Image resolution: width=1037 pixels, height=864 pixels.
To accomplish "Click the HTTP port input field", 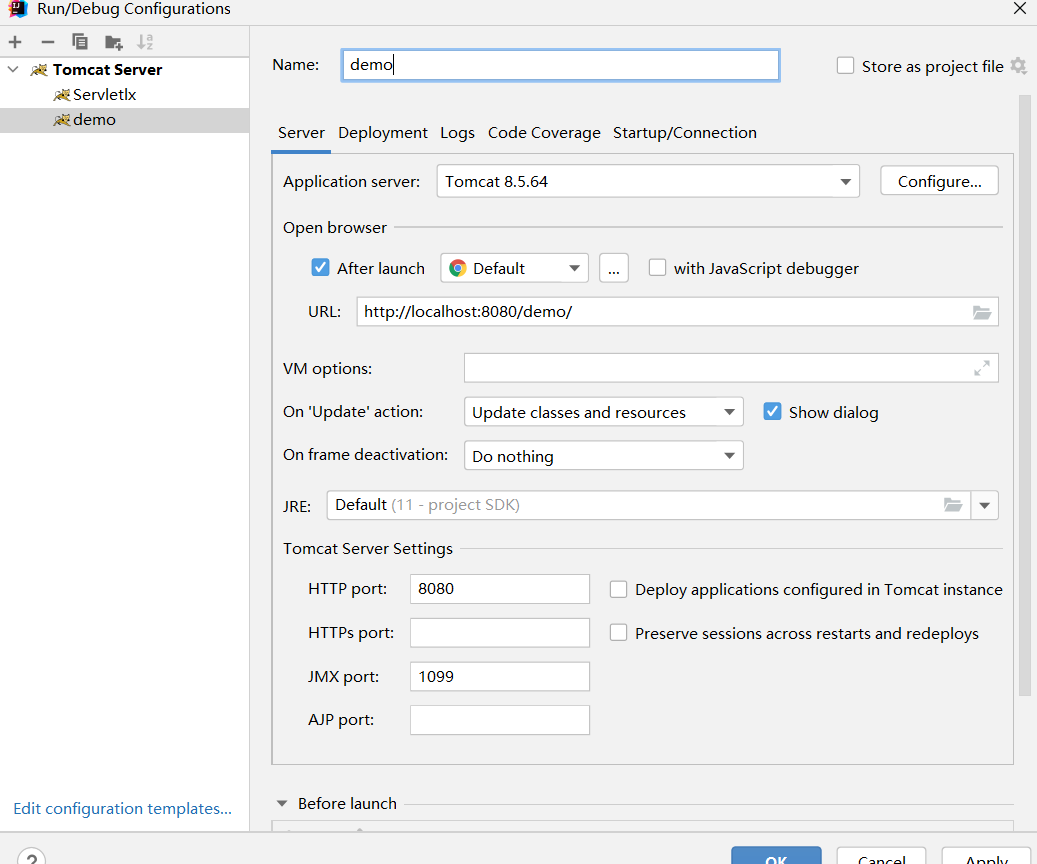I will 499,589.
